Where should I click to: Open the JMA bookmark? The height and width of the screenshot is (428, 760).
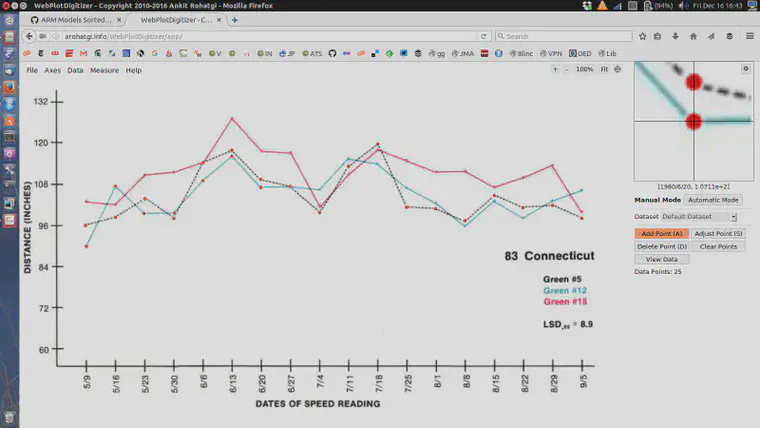(x=463, y=53)
